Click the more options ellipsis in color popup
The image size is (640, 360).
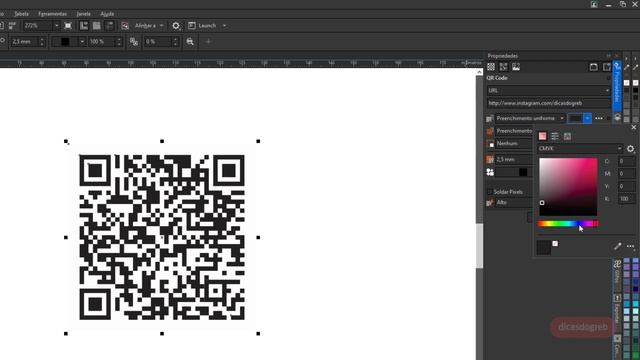point(631,246)
